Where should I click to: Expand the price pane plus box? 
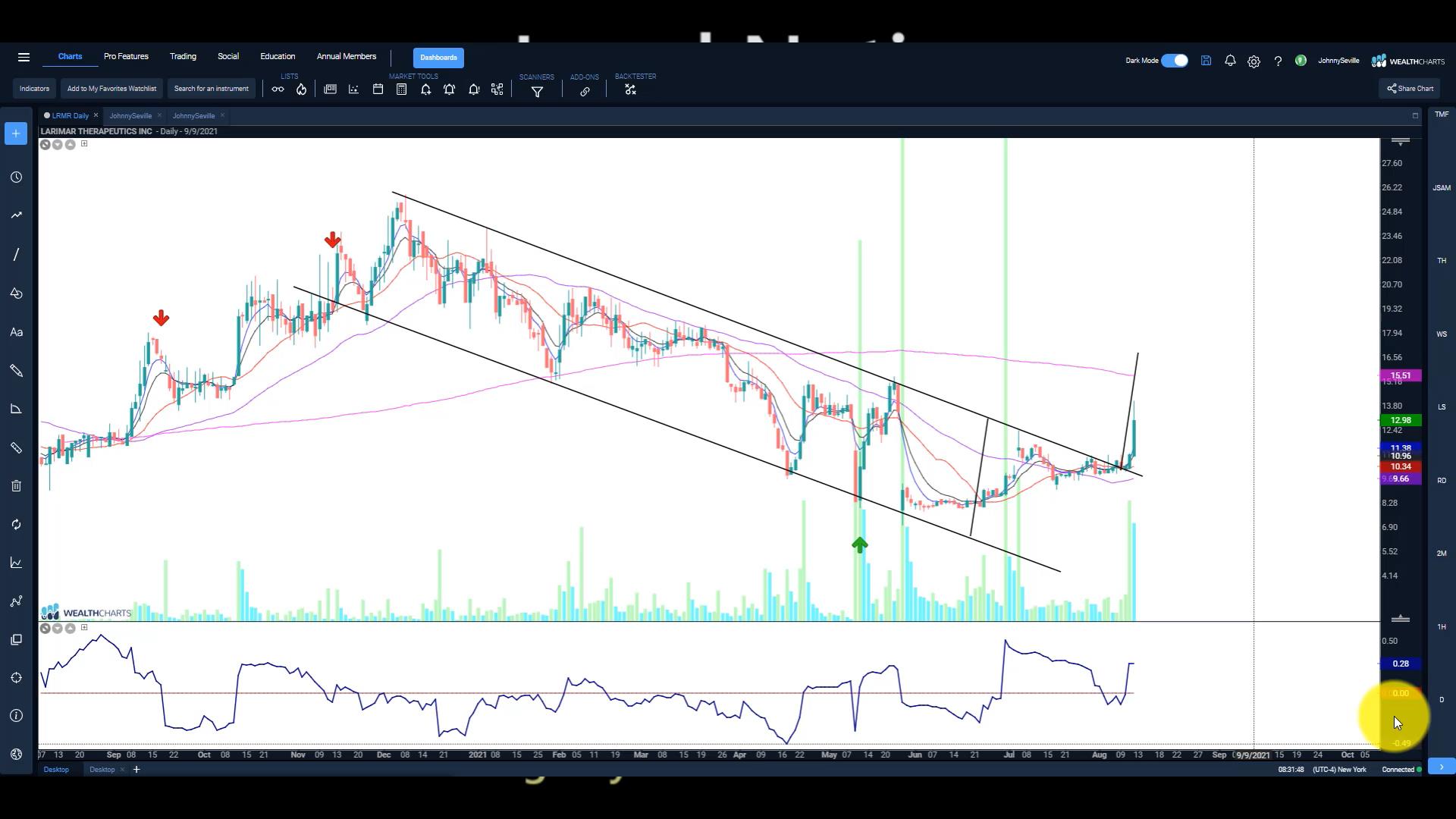click(x=84, y=143)
